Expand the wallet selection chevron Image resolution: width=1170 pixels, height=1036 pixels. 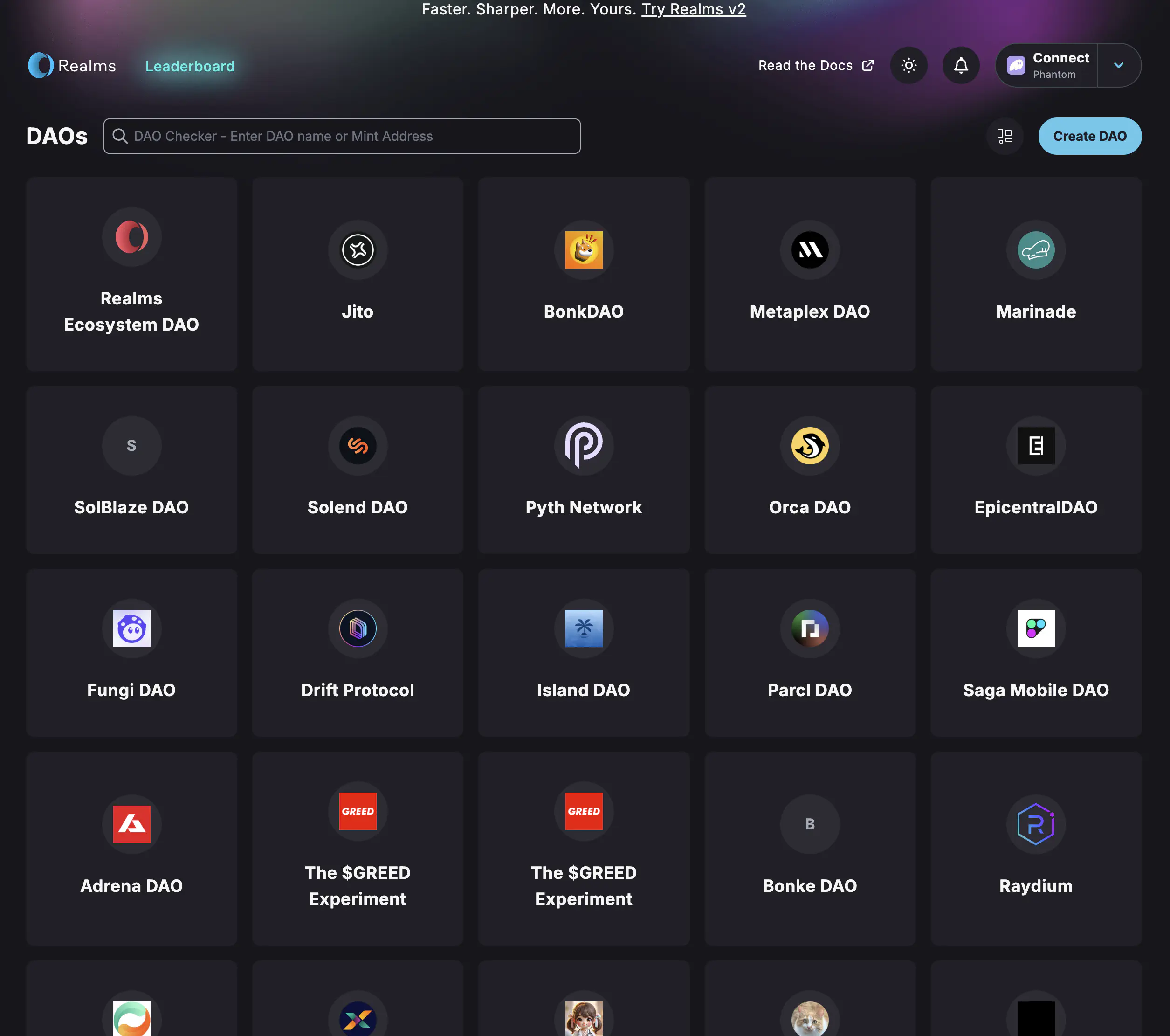pos(1118,66)
